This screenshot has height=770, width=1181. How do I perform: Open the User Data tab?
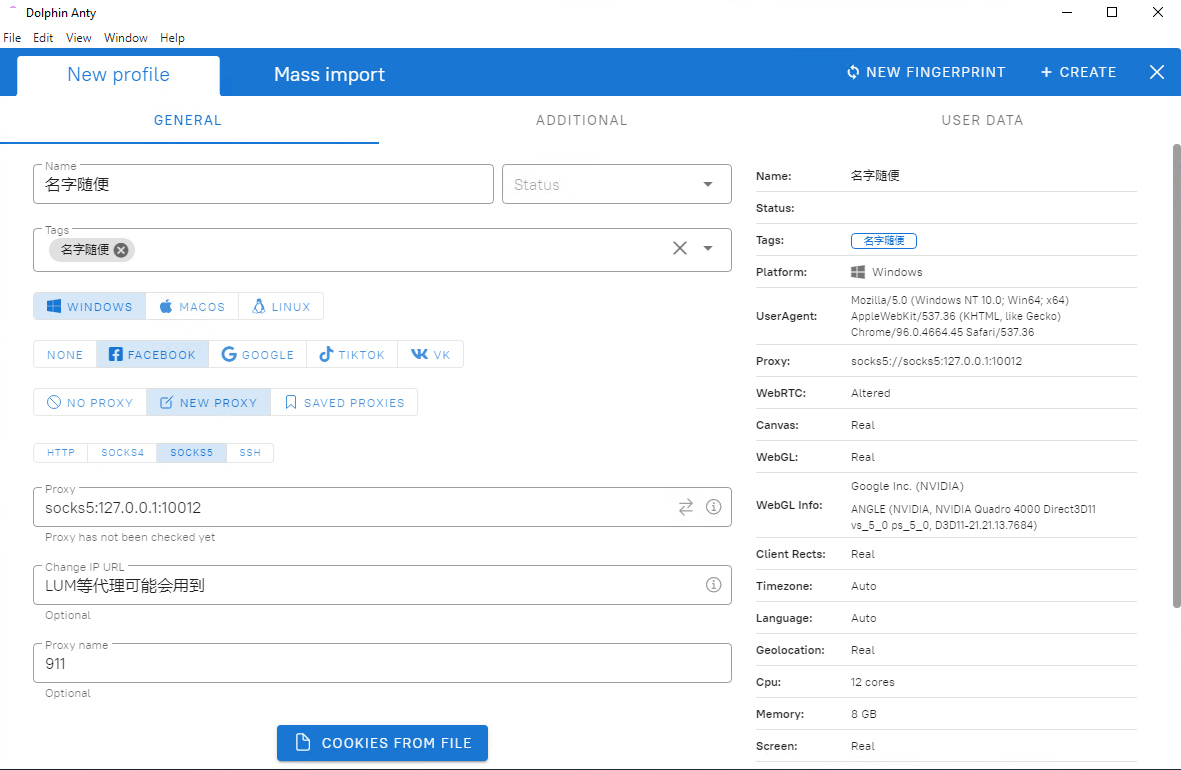tap(982, 121)
